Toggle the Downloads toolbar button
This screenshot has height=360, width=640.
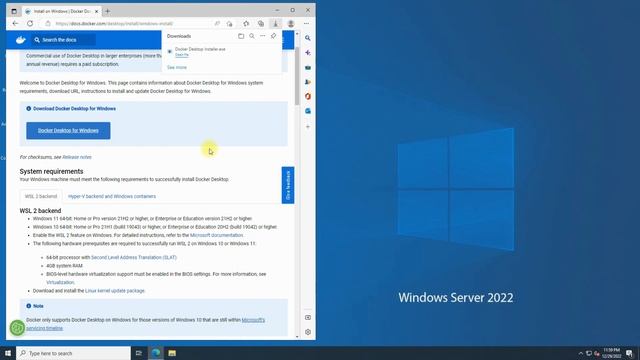pyautogui.click(x=276, y=24)
